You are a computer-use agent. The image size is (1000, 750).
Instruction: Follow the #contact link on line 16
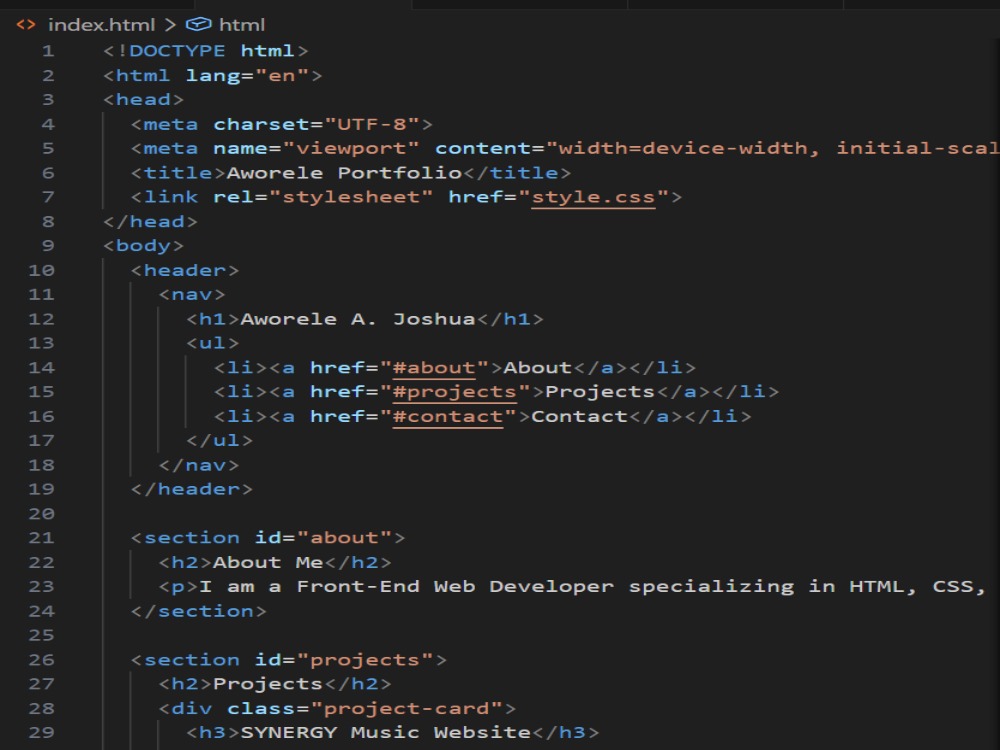click(x=448, y=416)
